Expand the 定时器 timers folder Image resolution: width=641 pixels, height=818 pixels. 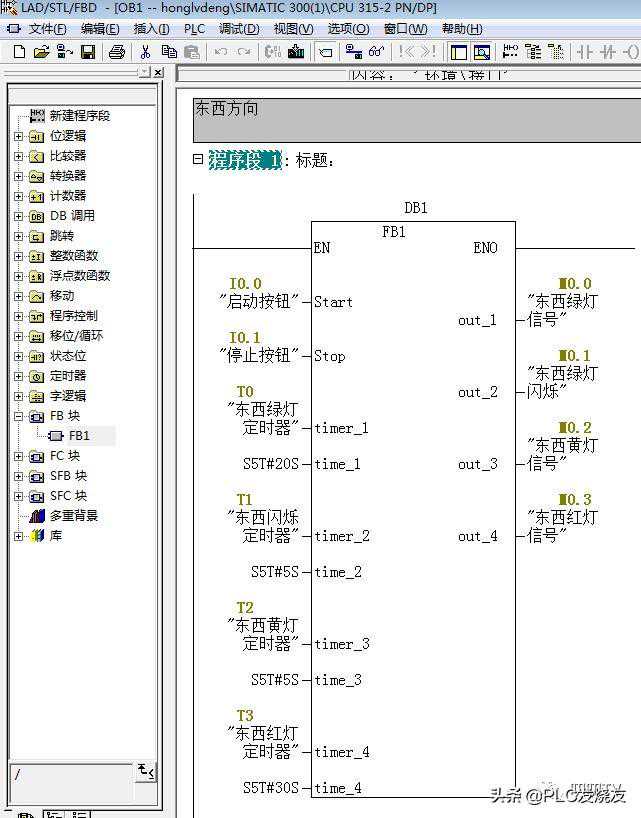(18, 376)
